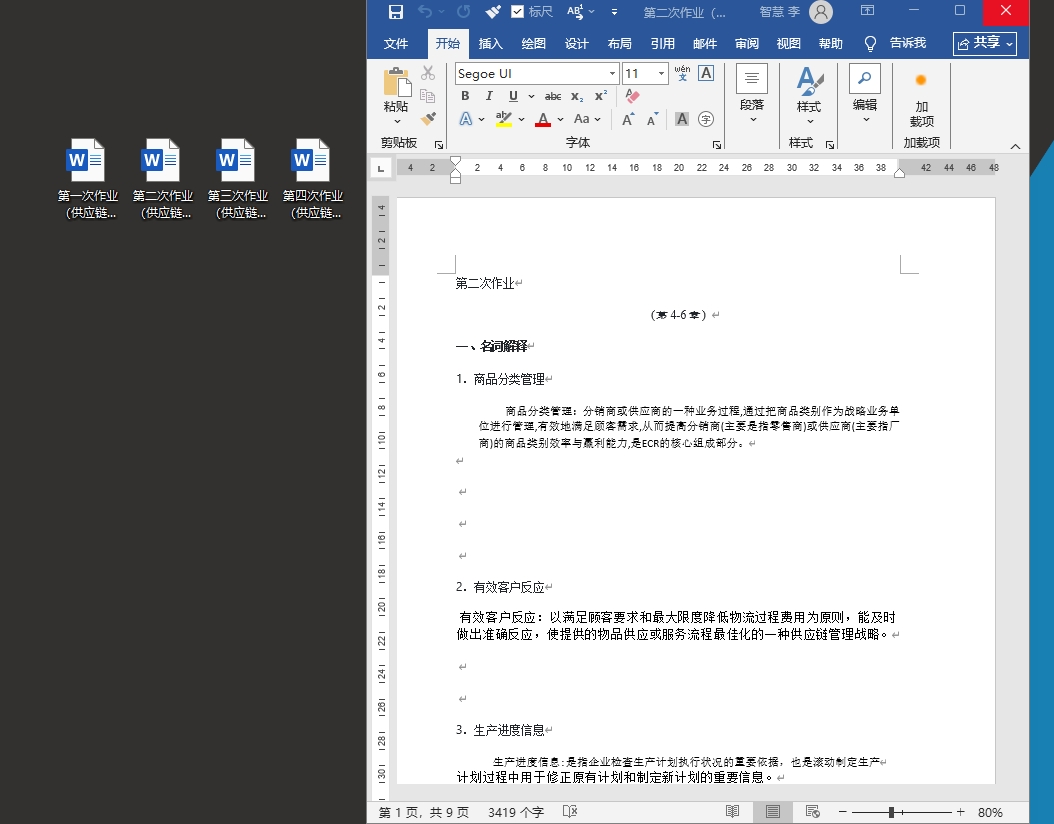Activate the Format Painter in title bar
Viewport: 1054px width, 824px height.
click(x=493, y=11)
